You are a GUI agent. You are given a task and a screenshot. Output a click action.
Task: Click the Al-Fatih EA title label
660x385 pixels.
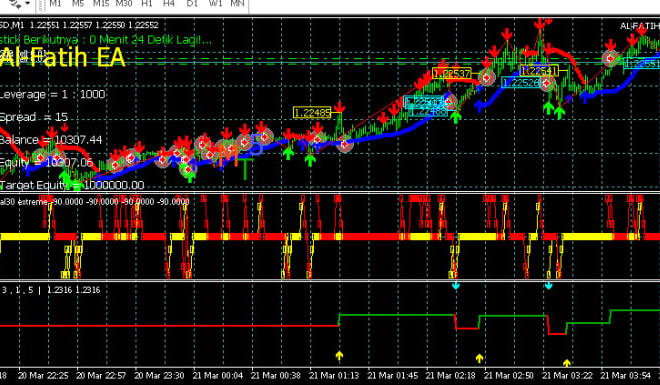tap(63, 57)
